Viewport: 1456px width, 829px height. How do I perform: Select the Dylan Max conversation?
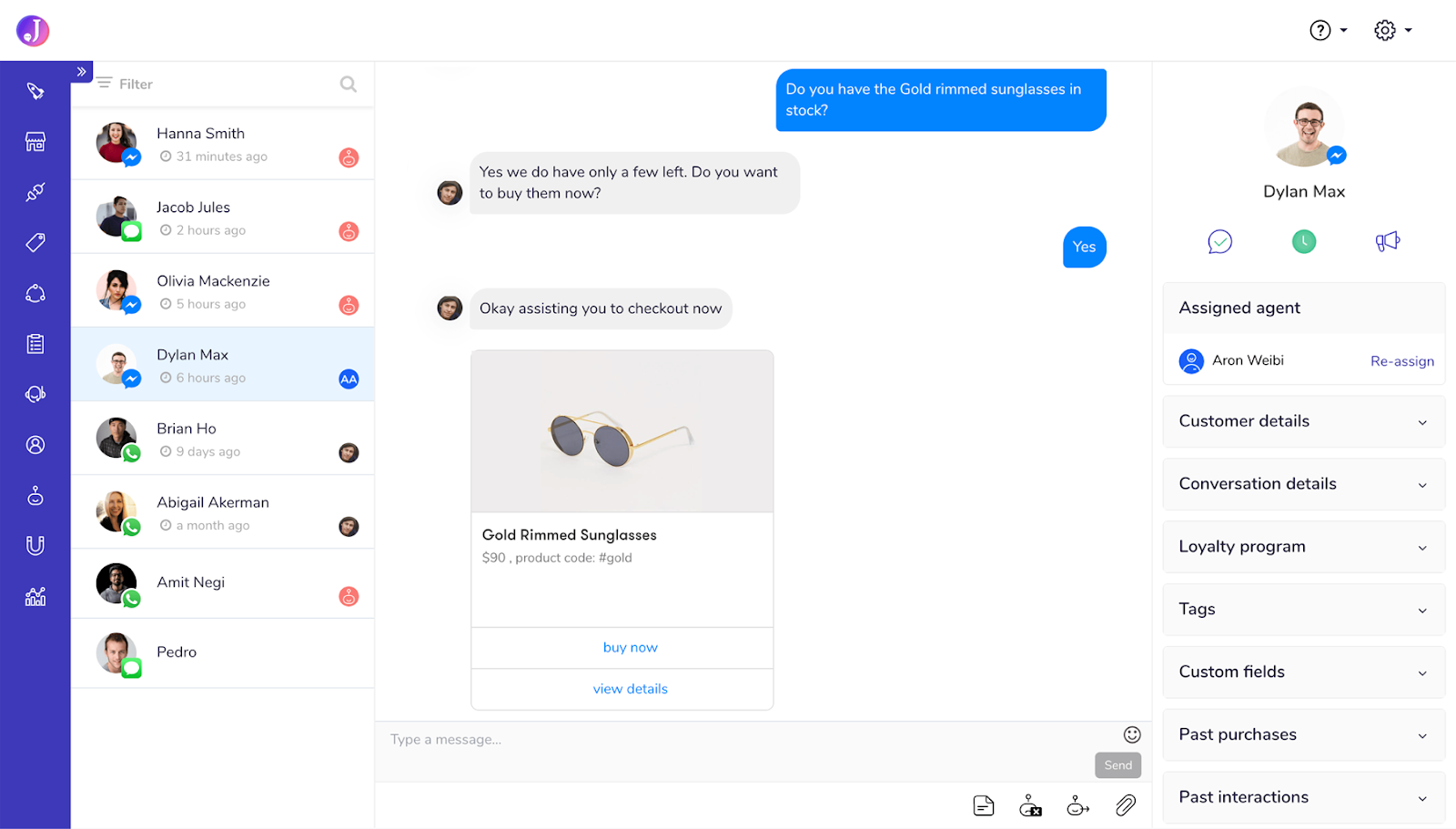[x=223, y=365]
